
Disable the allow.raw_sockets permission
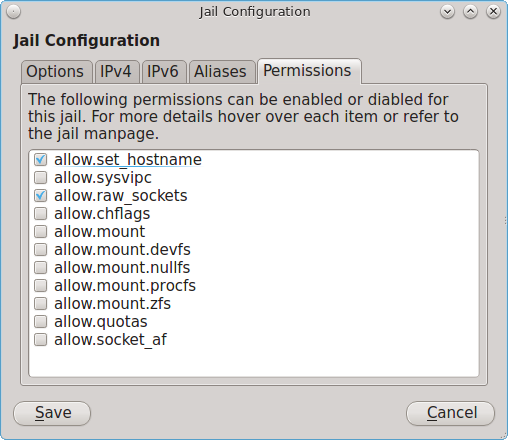pyautogui.click(x=41, y=196)
